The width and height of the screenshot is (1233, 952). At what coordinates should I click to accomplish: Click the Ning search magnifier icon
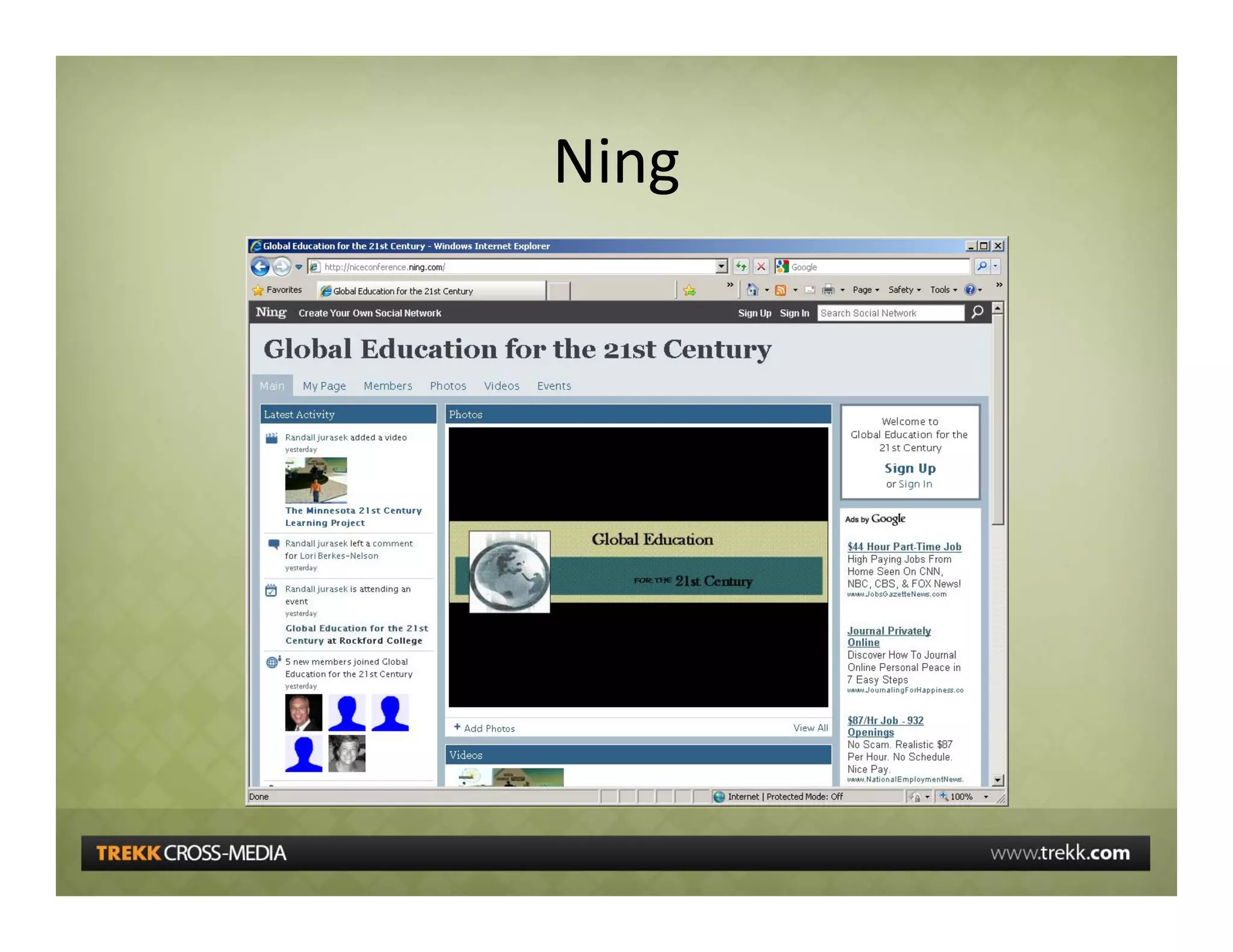tap(978, 312)
